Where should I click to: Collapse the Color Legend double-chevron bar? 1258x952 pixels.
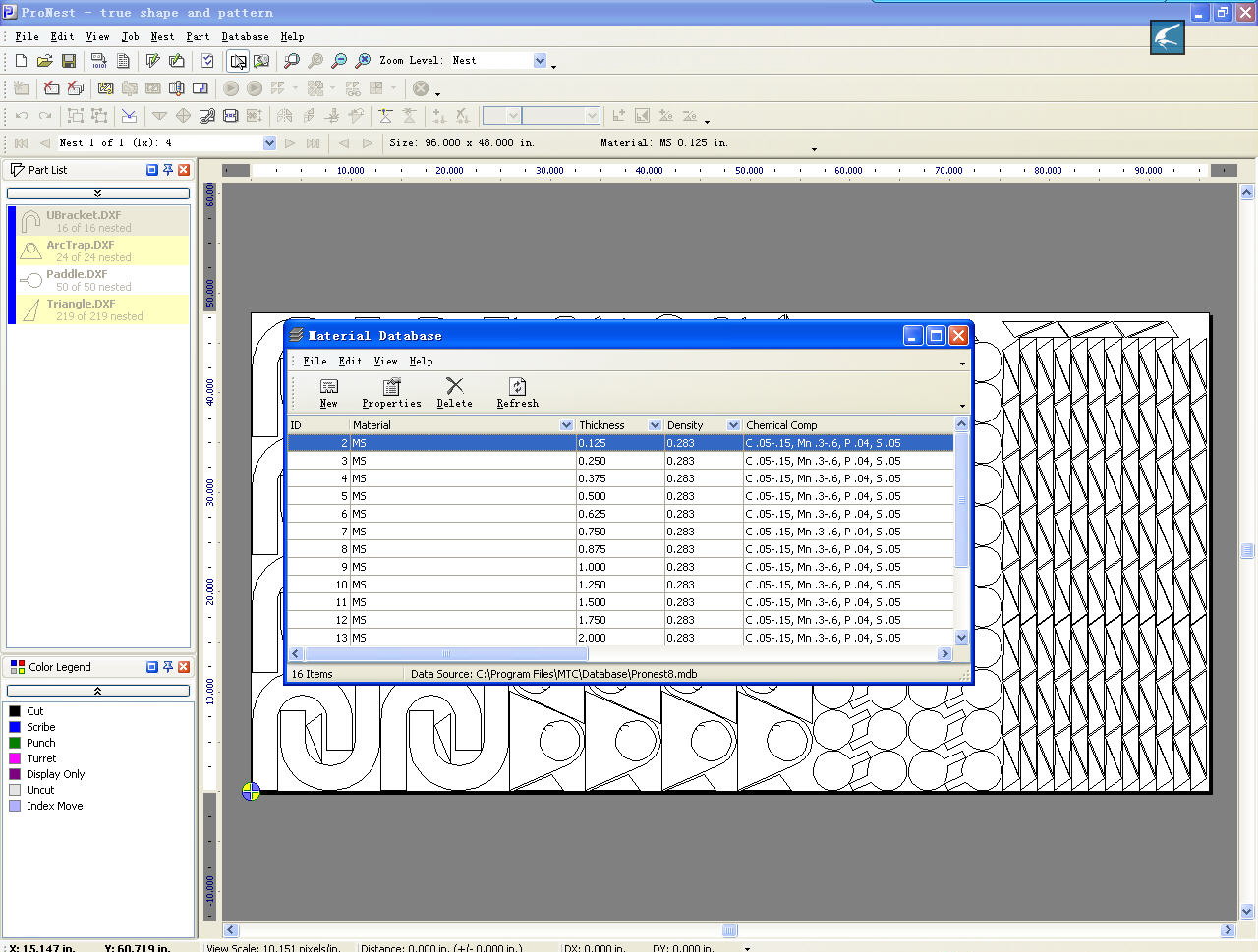coord(97,691)
